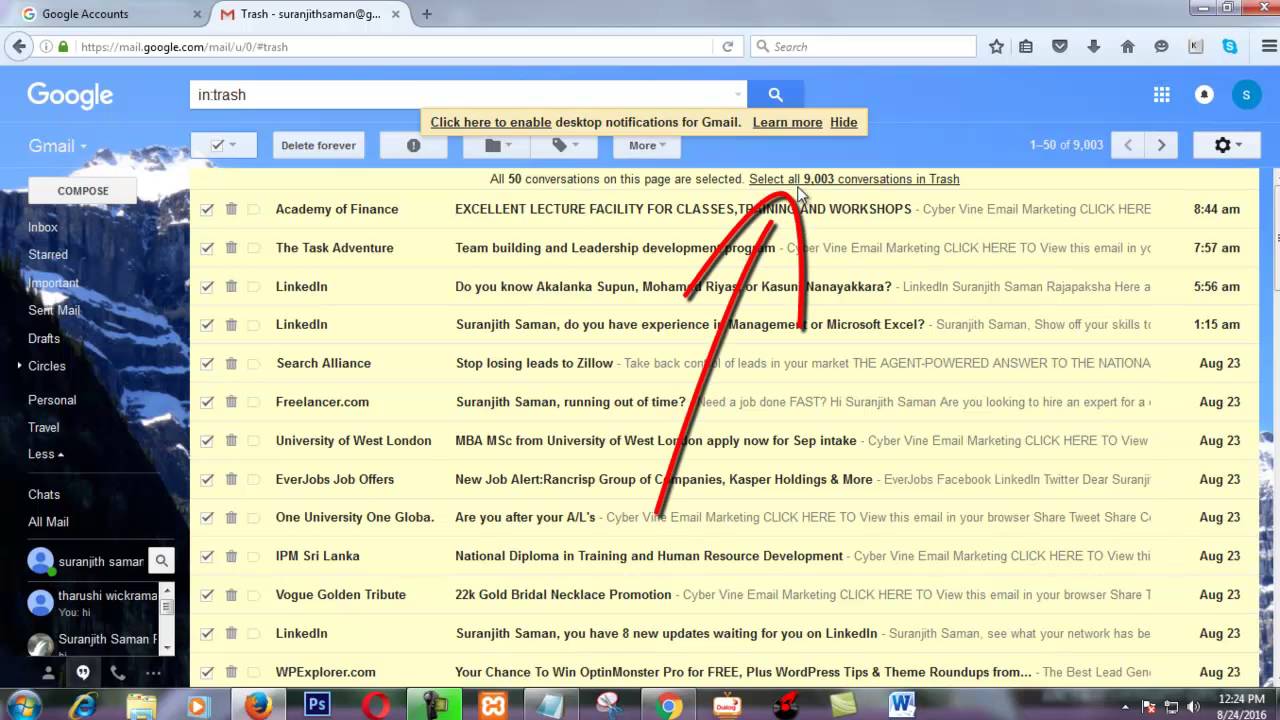Screen dimensions: 1280x720
Task: Open the notifications bell icon
Action: click(x=1204, y=95)
